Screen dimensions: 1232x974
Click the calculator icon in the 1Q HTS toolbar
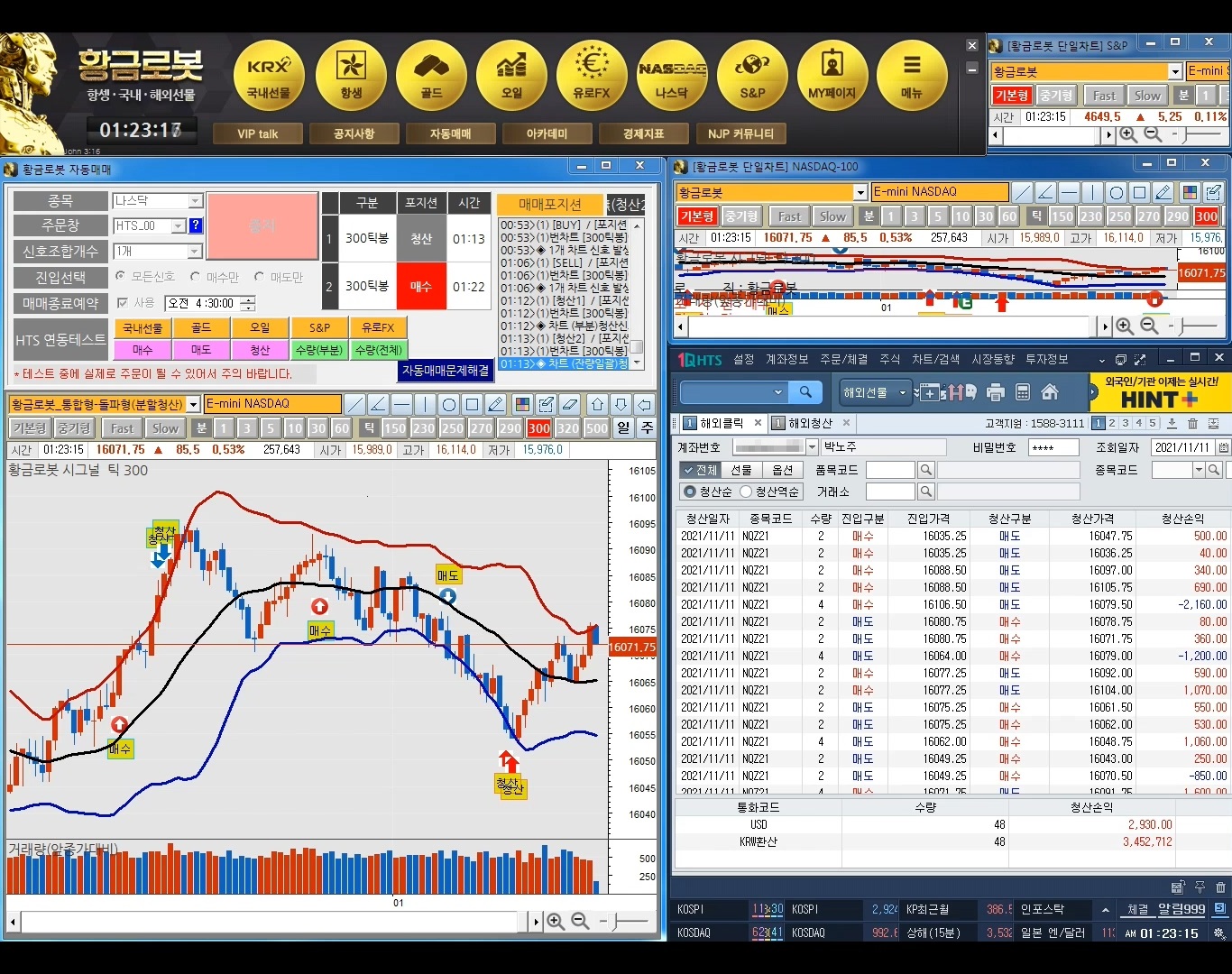(1023, 392)
